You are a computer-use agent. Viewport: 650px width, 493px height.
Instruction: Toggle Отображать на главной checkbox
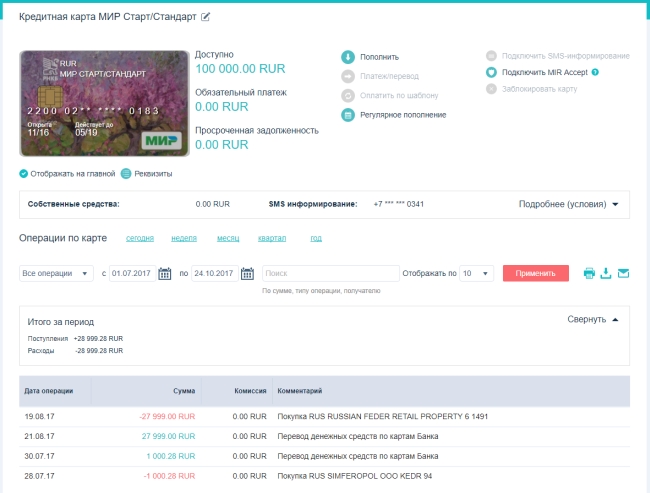[x=24, y=173]
